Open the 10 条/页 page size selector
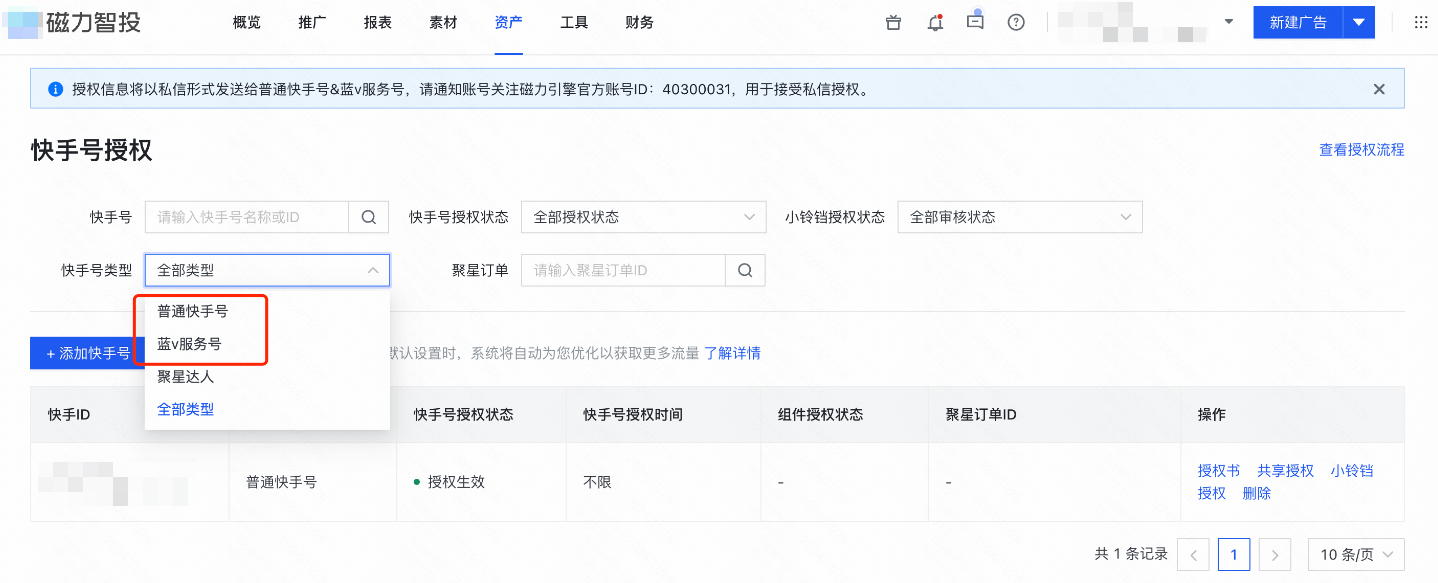The width and height of the screenshot is (1438, 583). [1356, 554]
